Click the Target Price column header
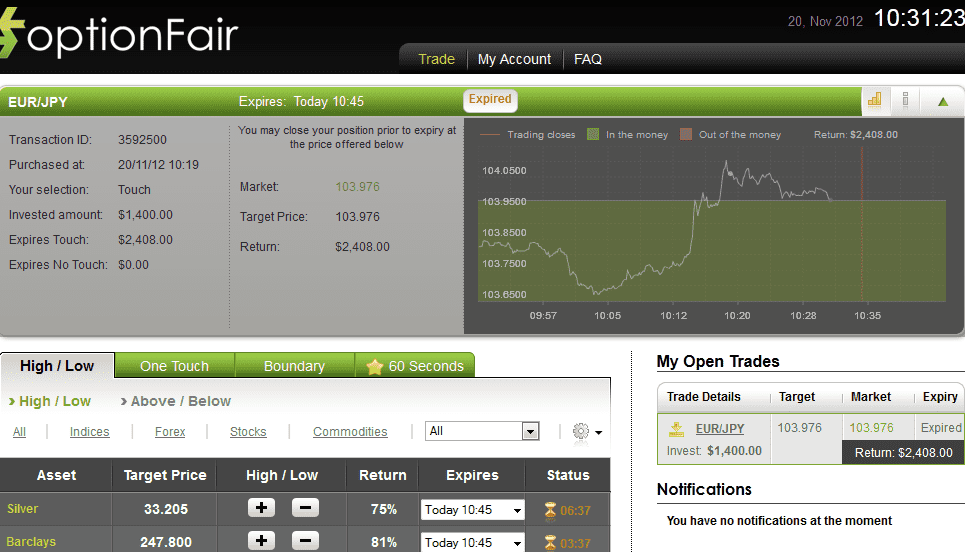Image resolution: width=965 pixels, height=552 pixels. (165, 475)
